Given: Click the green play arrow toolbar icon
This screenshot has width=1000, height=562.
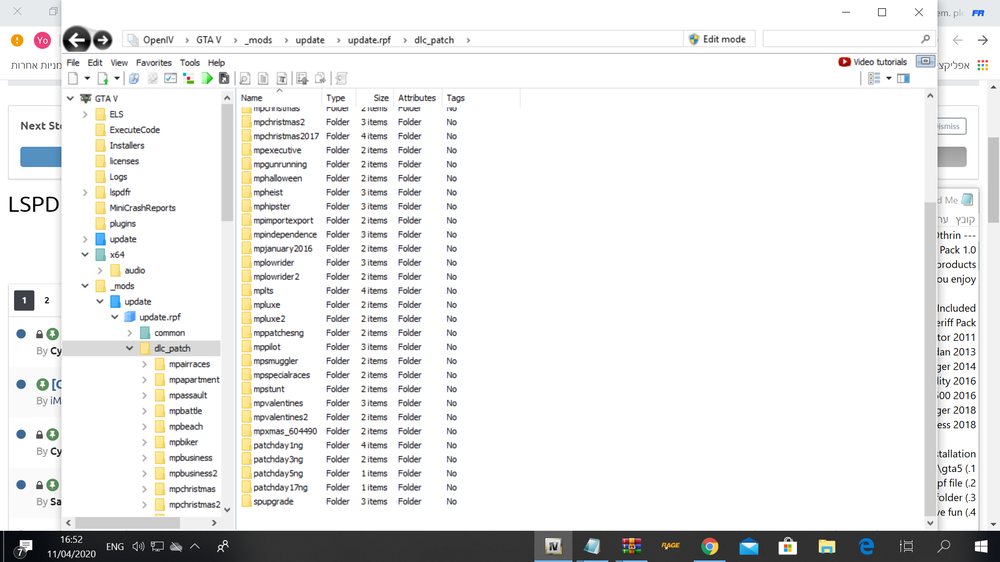Looking at the screenshot, I should click(x=207, y=78).
